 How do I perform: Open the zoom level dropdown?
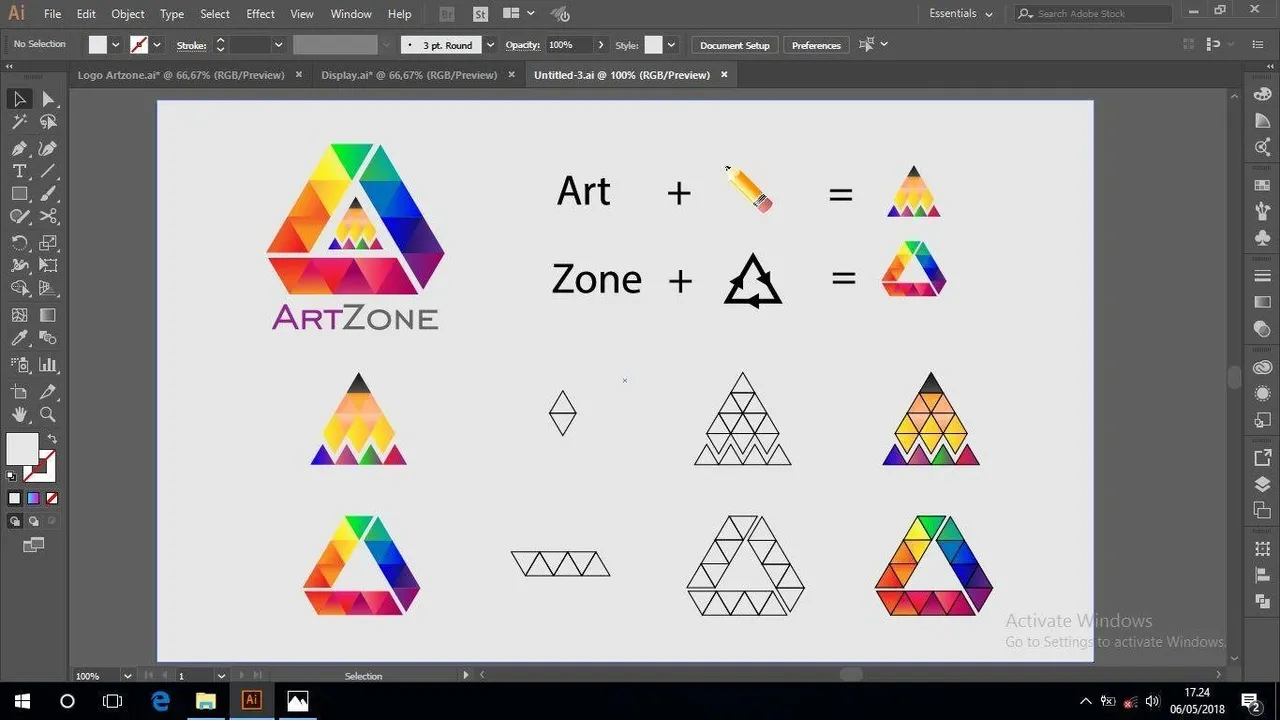pos(127,676)
